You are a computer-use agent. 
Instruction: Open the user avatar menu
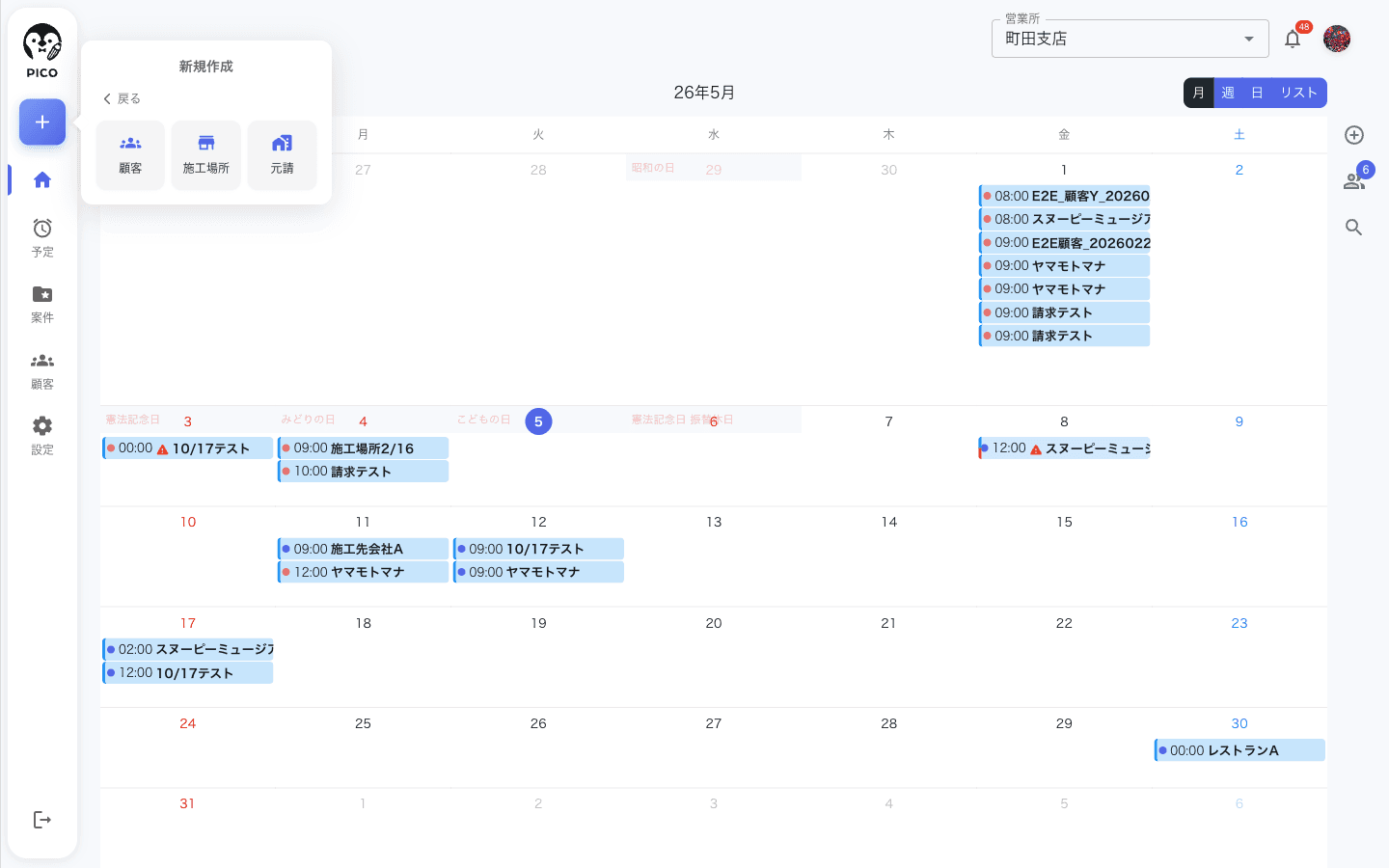point(1337,39)
